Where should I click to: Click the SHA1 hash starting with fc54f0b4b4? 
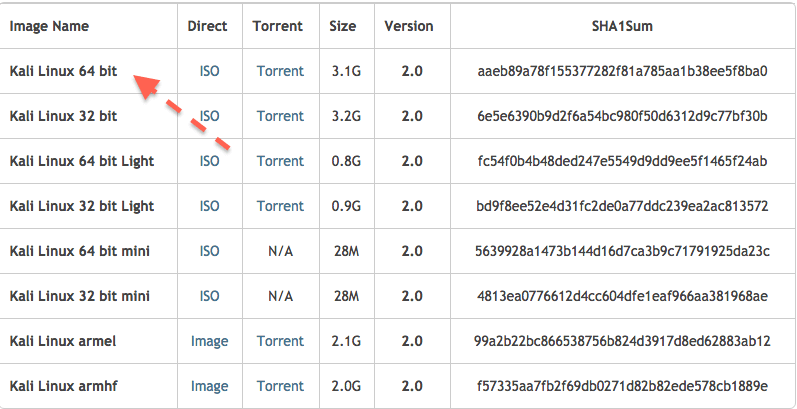point(623,161)
